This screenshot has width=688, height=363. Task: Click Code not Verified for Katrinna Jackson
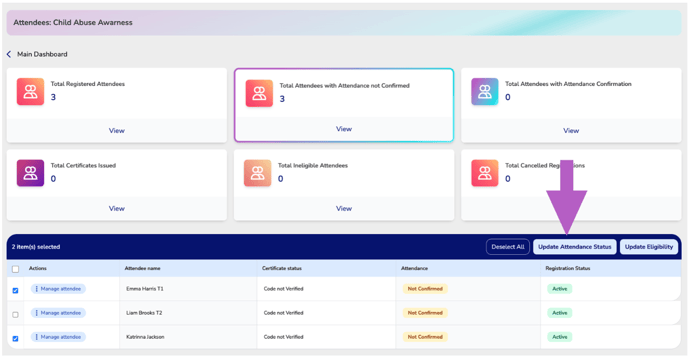tap(283, 337)
